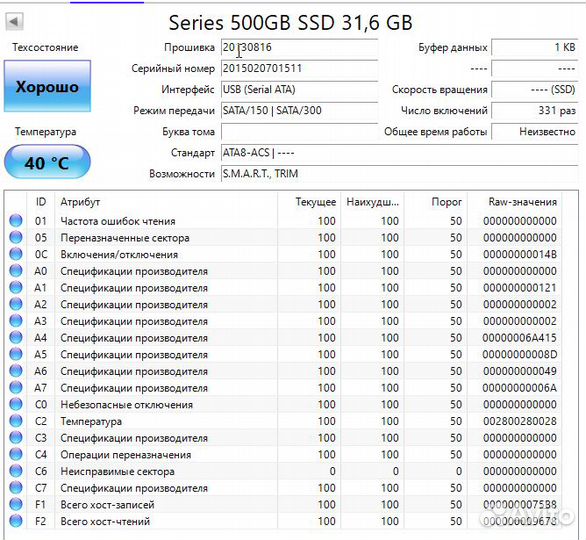Click the back arrow to previous disk
The height and width of the screenshot is (540, 586).
coord(14,22)
